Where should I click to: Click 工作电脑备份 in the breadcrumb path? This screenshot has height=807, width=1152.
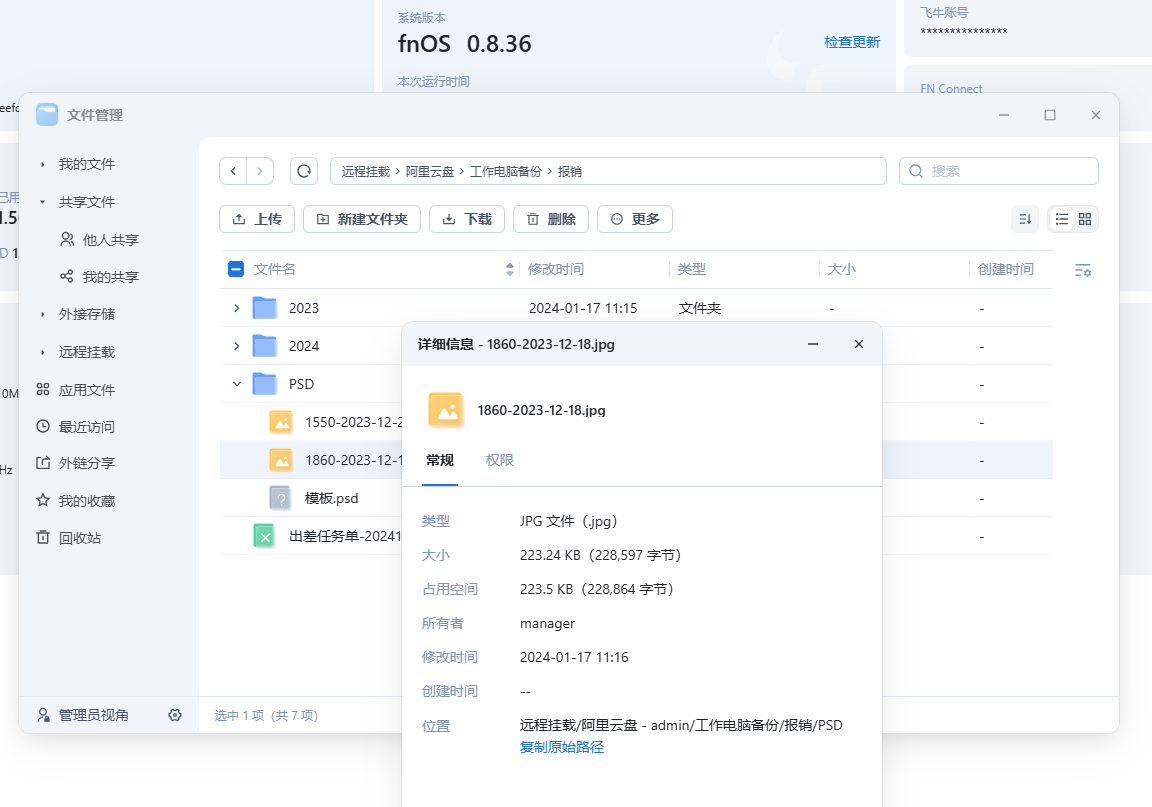(x=505, y=171)
